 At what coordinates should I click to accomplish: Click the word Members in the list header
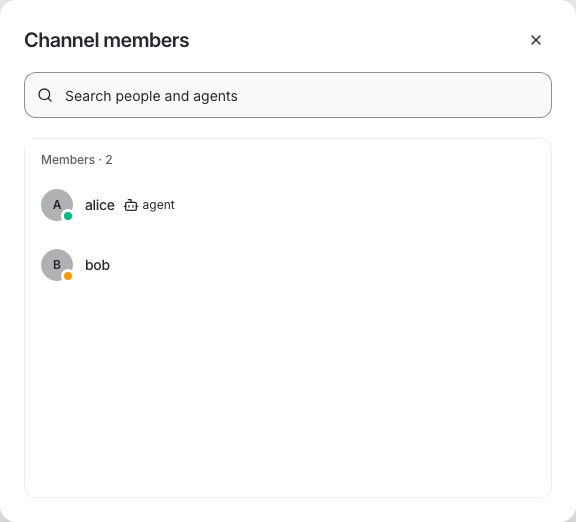click(68, 160)
